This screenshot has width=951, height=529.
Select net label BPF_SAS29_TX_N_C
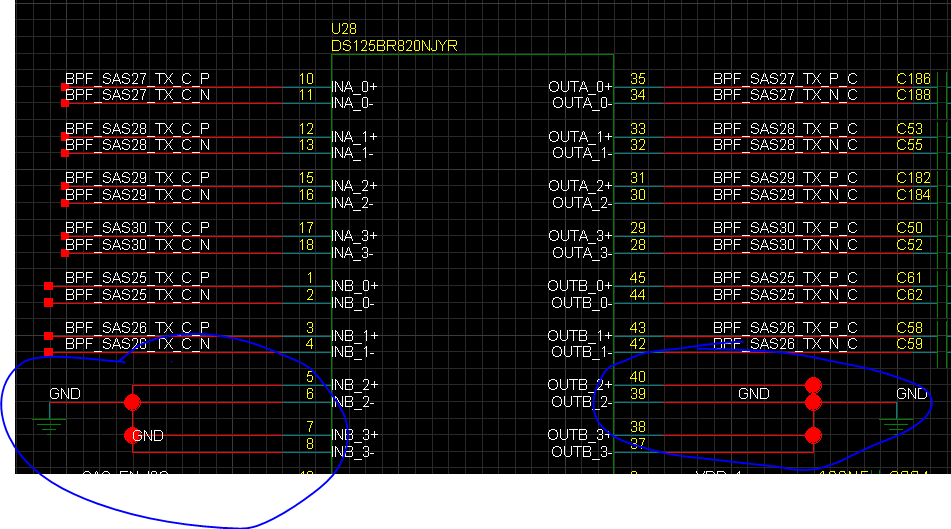click(x=785, y=195)
